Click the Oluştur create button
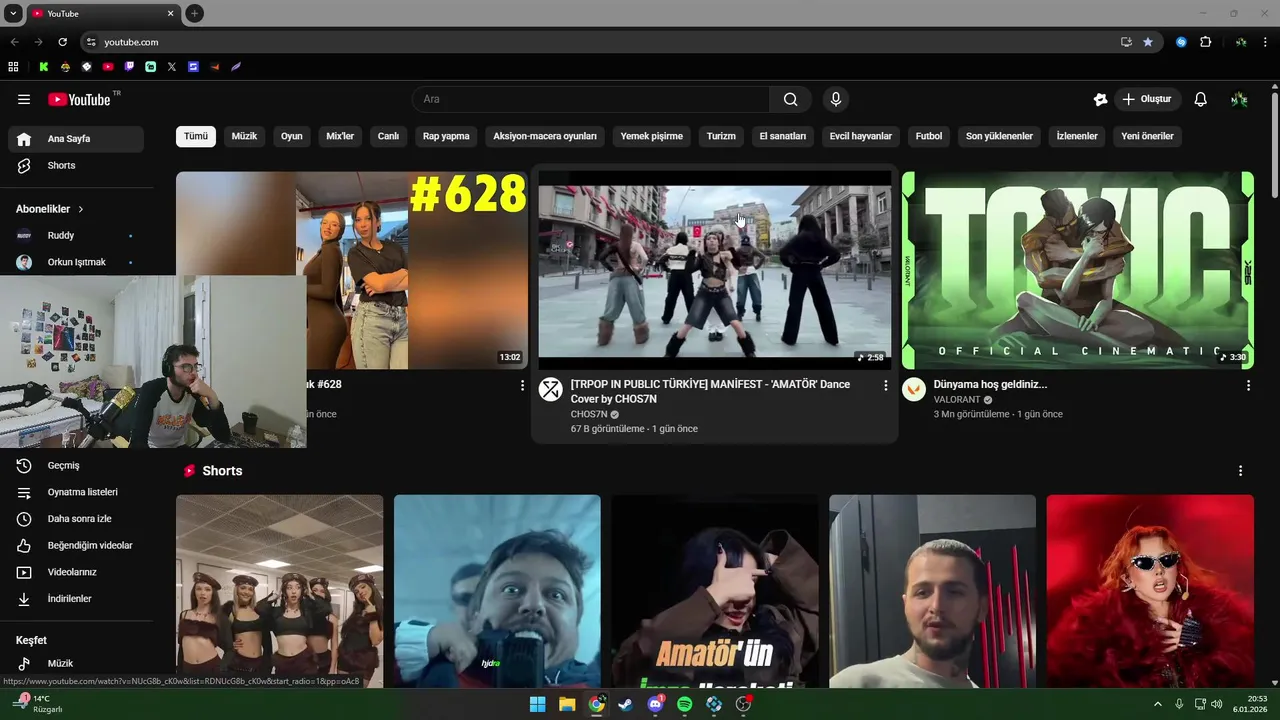 pyautogui.click(x=1147, y=99)
